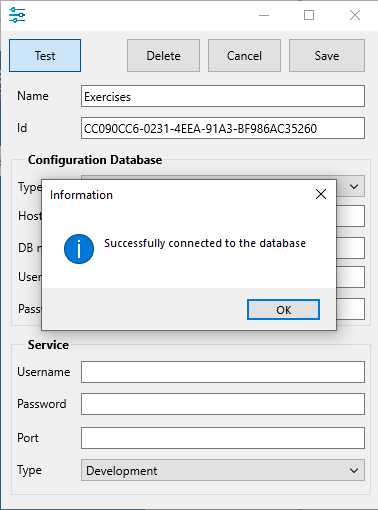Click the blue information icon in dialog
The image size is (378, 510).
pos(79,249)
